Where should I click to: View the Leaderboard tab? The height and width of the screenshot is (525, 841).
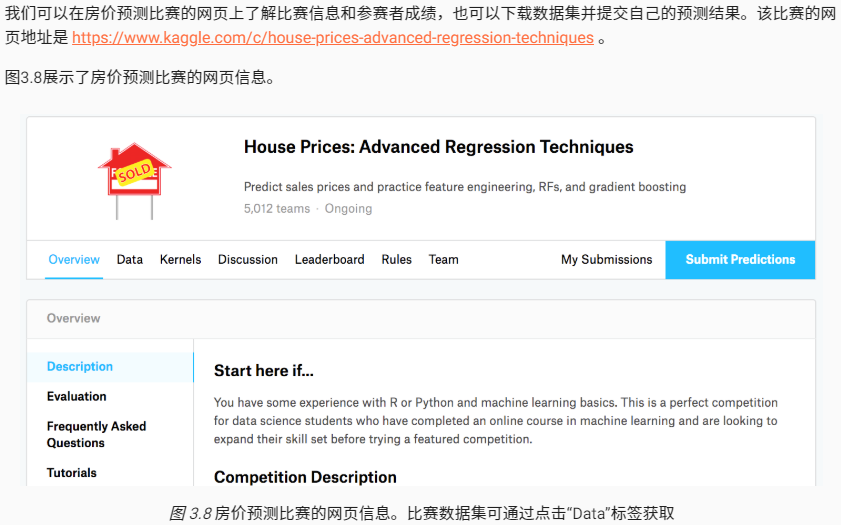pyautogui.click(x=329, y=260)
